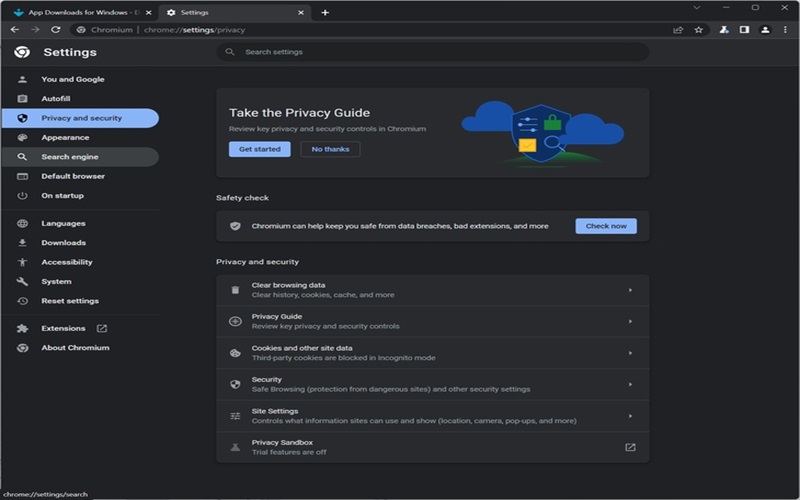Image resolution: width=800 pixels, height=500 pixels.
Task: Click the Safety check shield icon
Action: 235,226
